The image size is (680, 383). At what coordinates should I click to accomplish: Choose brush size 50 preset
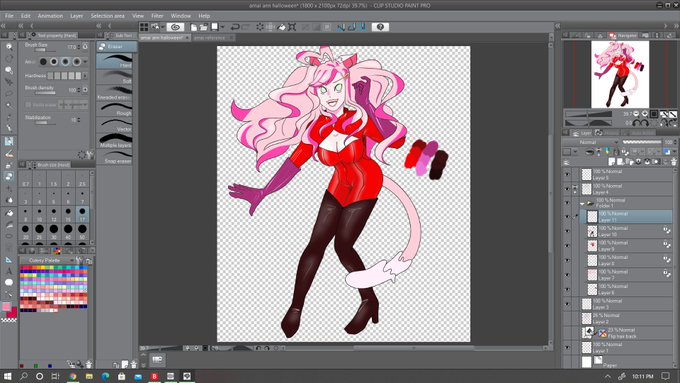click(x=82, y=231)
